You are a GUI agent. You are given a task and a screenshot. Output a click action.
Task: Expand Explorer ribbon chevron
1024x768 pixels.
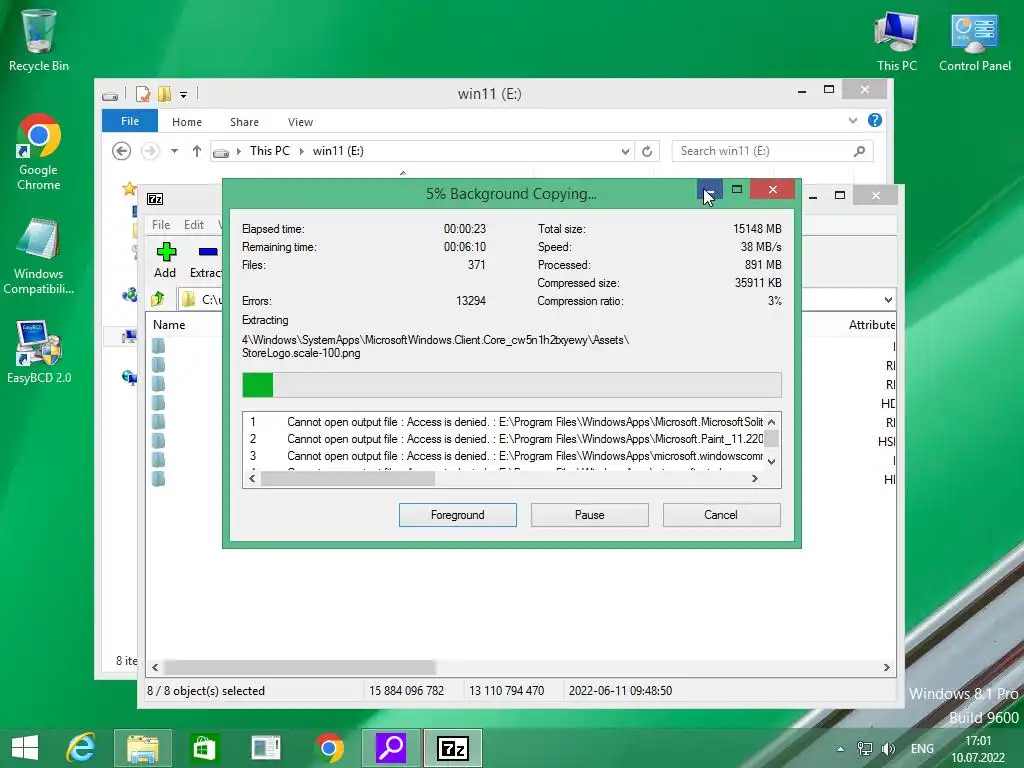(852, 120)
